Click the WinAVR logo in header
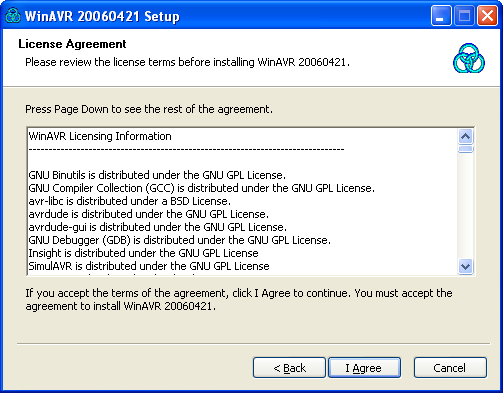The image size is (503, 393). [469, 58]
